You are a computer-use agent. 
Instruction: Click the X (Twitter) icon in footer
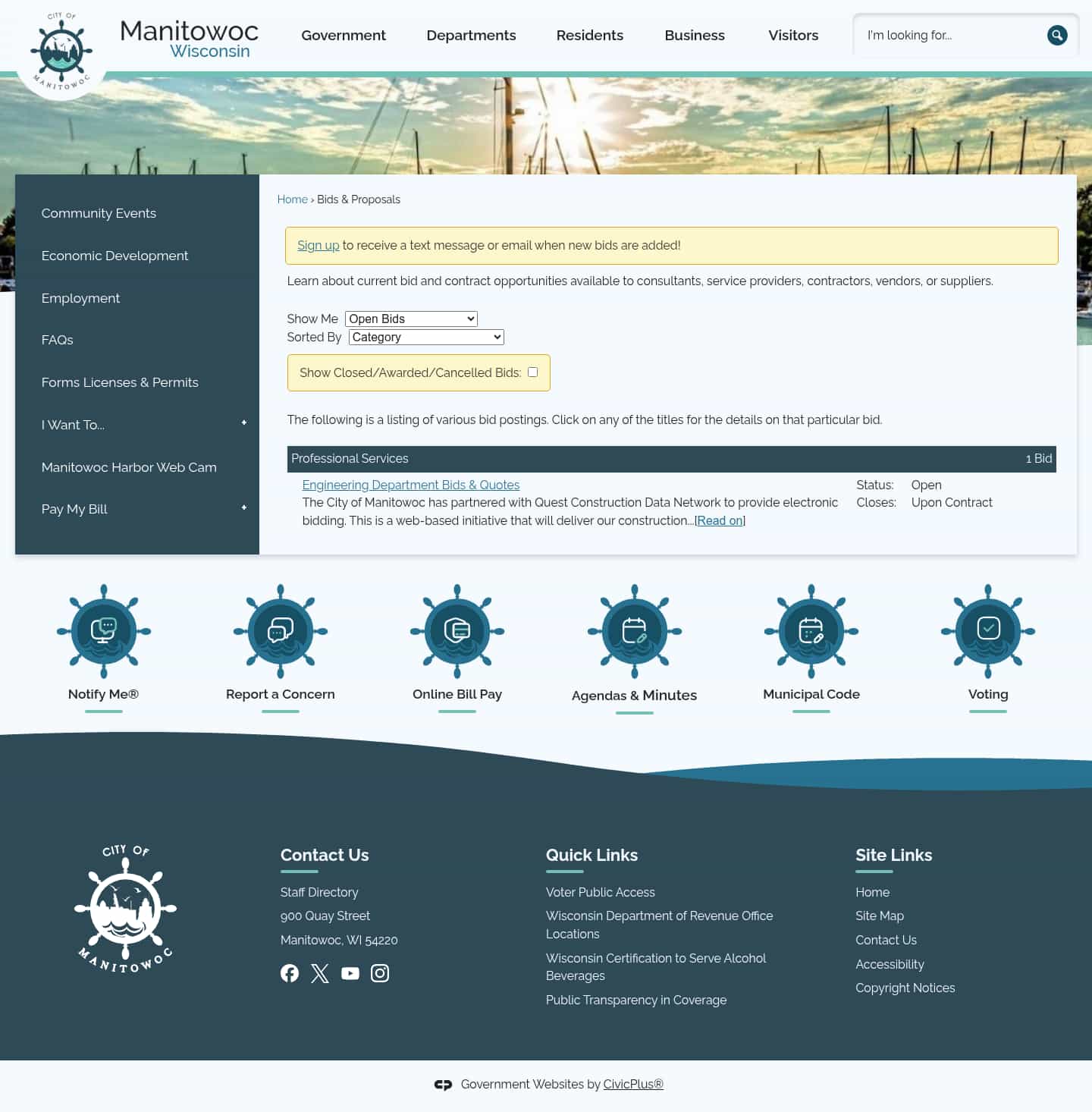pyautogui.click(x=319, y=973)
